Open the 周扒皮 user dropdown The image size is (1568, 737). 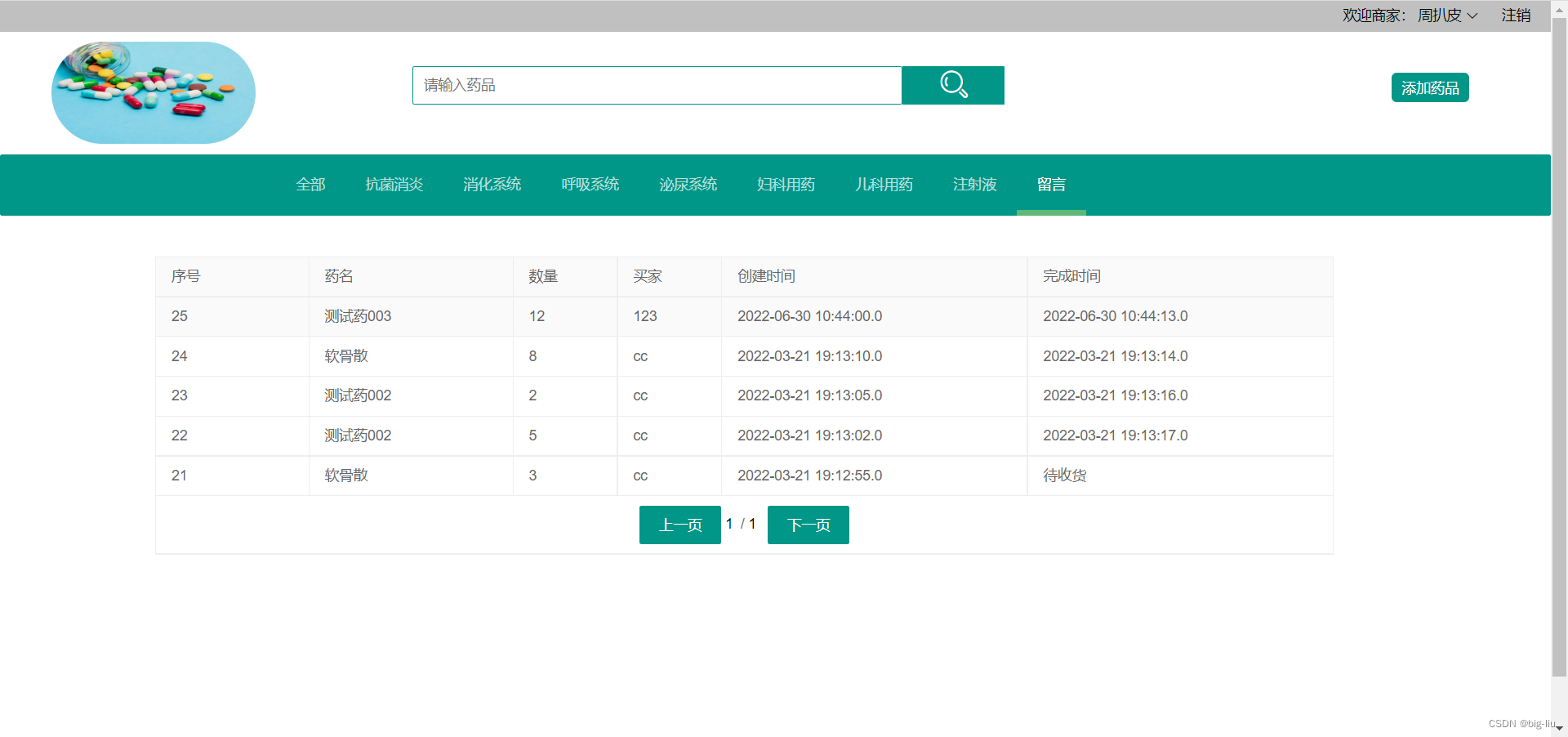coord(1447,16)
